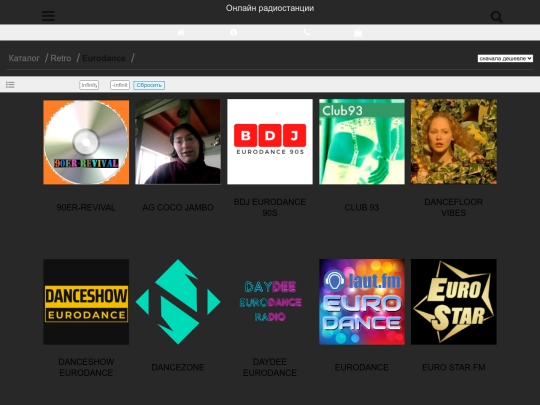The height and width of the screenshot is (405, 540).
Task: Go to home via house icon
Action: [181, 32]
